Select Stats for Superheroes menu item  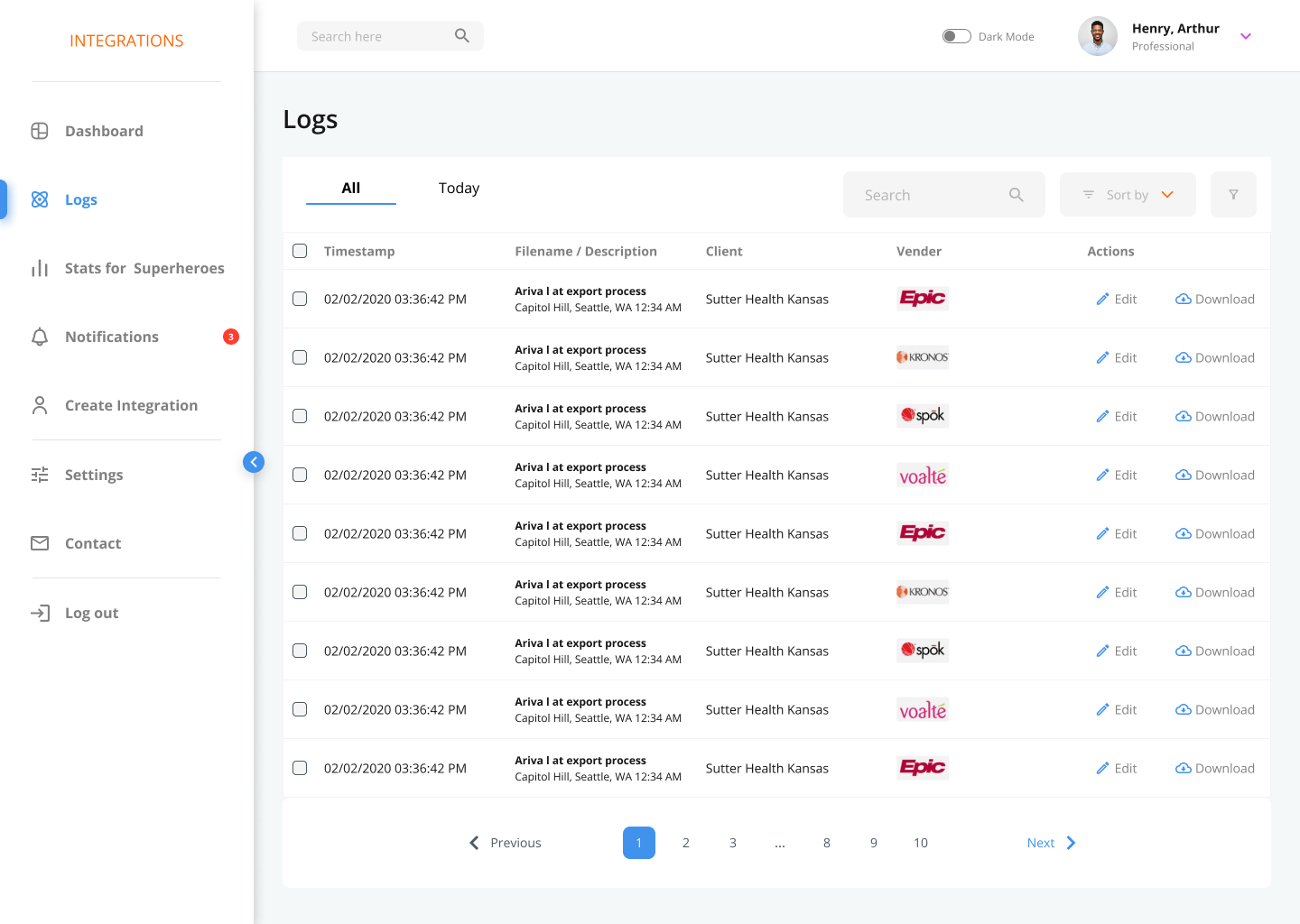pos(144,268)
